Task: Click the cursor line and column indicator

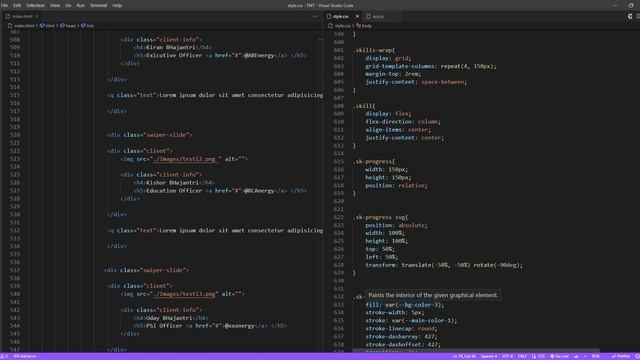Action: (464, 356)
